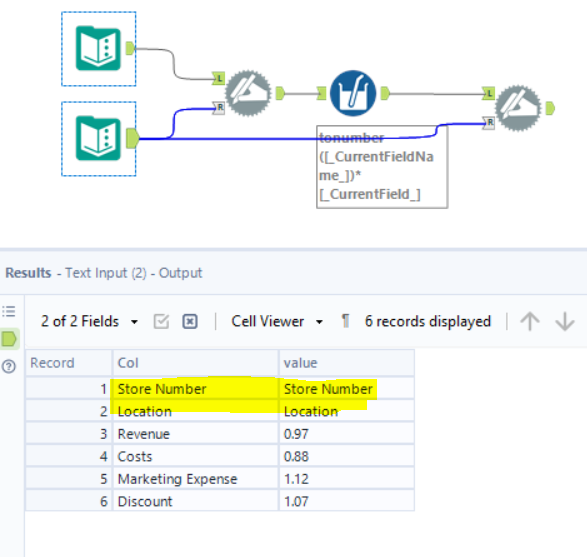This screenshot has height=557, width=587.
Task: Select the Store Number cell in Col column
Action: tap(195, 389)
